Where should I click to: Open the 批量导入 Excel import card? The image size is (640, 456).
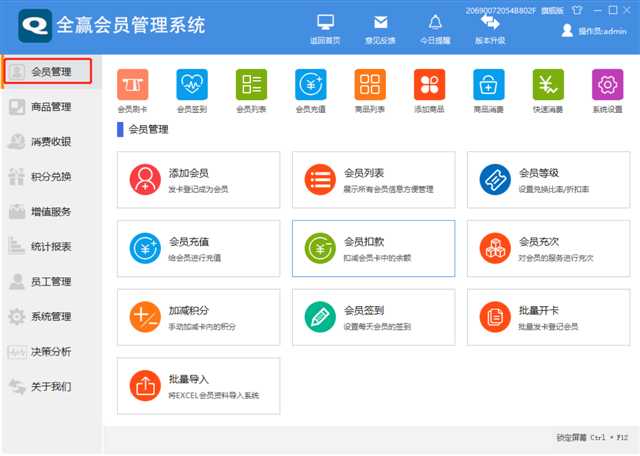tap(198, 386)
